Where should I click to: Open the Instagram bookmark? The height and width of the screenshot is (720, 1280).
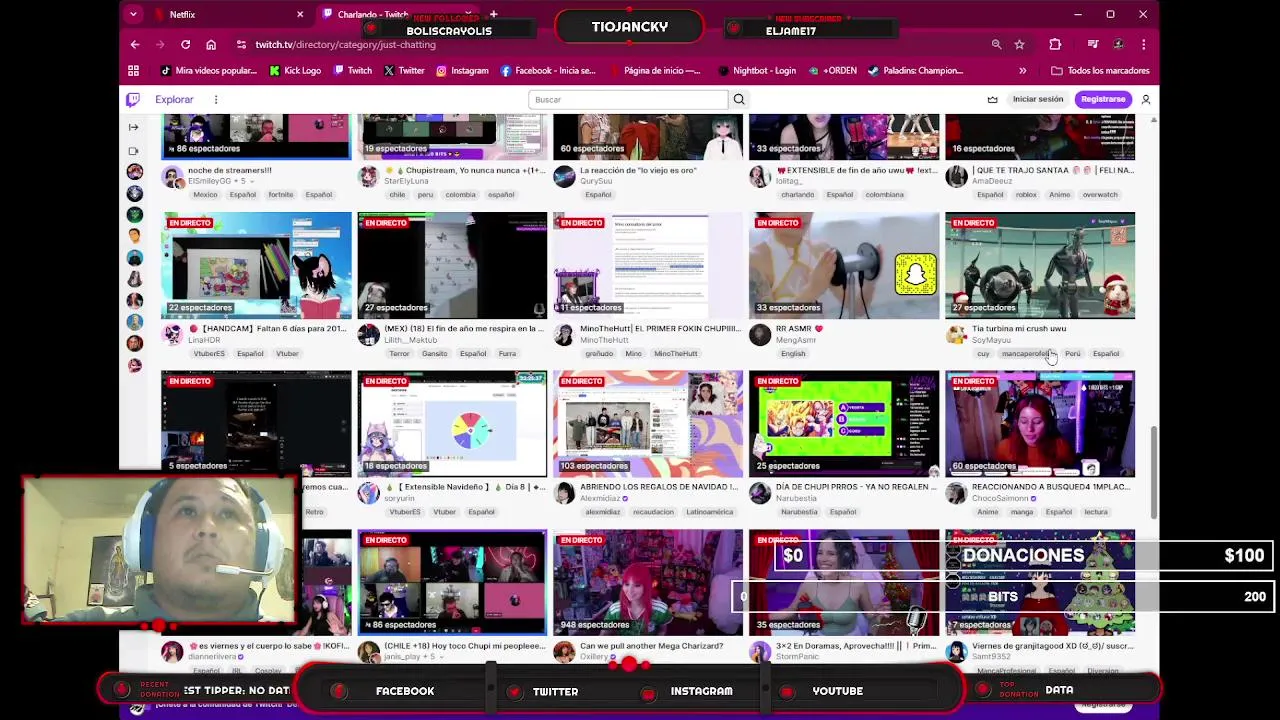pos(462,71)
